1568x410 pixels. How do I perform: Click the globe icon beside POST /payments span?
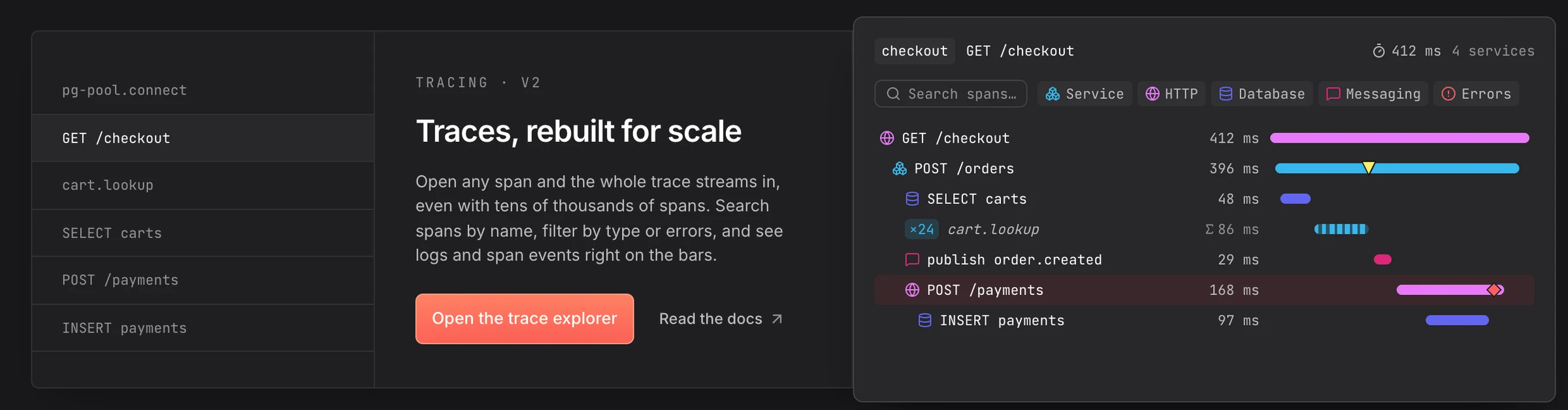912,290
